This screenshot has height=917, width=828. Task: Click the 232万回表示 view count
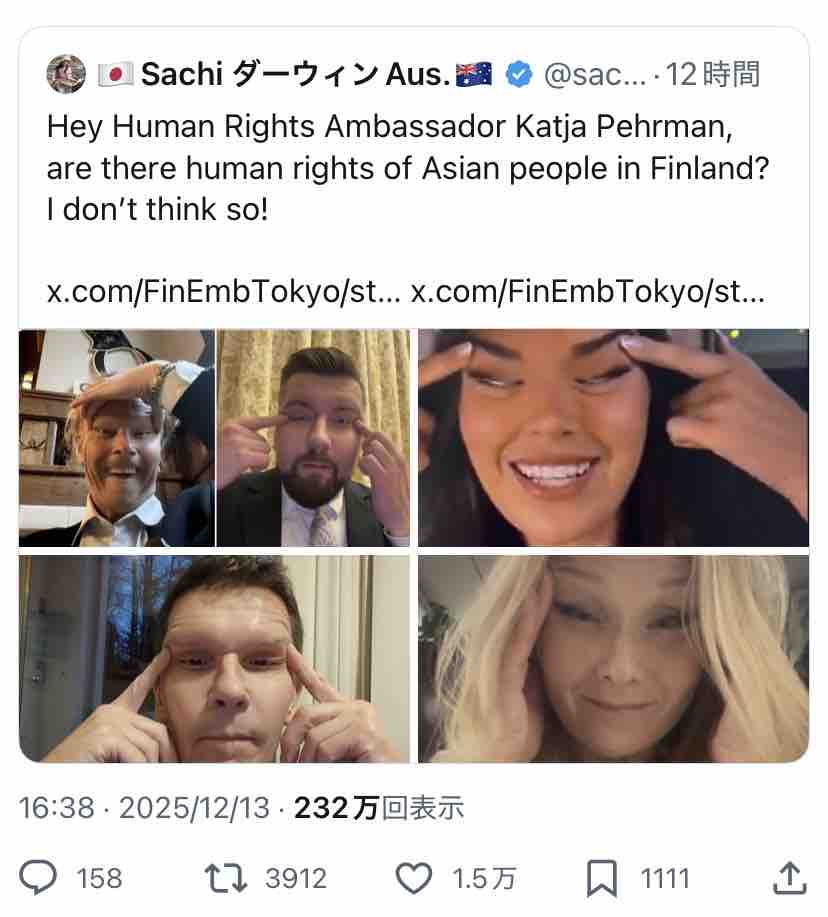[379, 808]
